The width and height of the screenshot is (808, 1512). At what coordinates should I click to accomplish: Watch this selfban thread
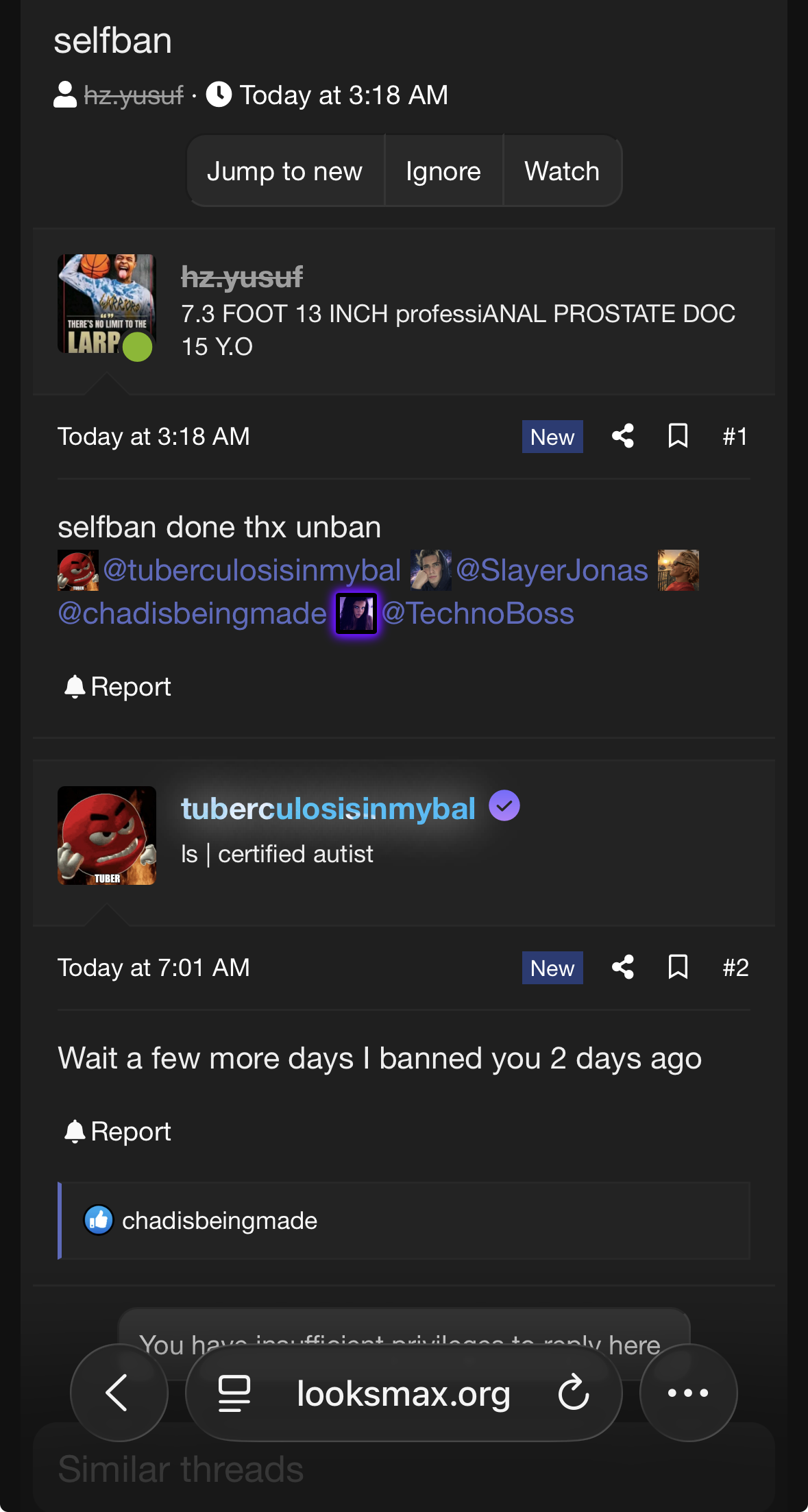(562, 171)
